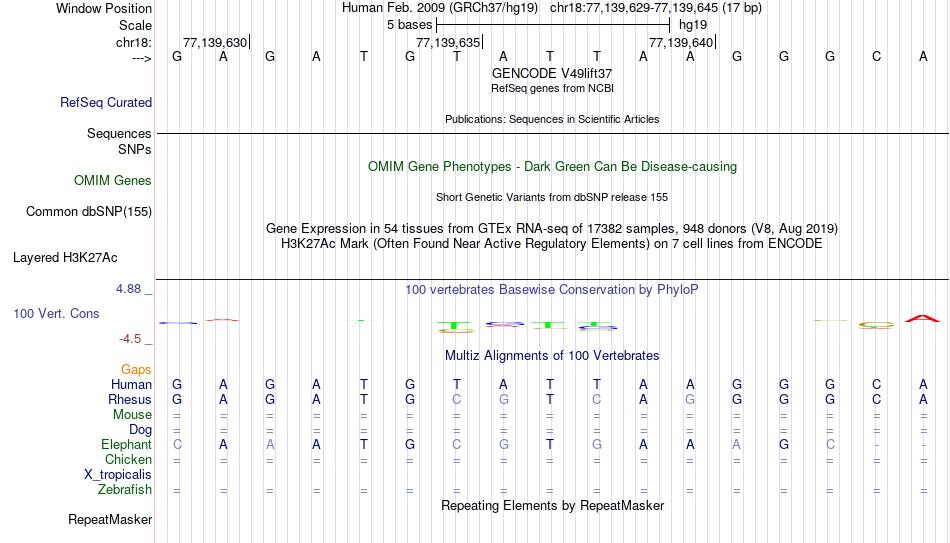The height and width of the screenshot is (543, 950).
Task: Click '100 vertebrates Basewise Conservation by PhyloP' title
Action: coord(552,290)
